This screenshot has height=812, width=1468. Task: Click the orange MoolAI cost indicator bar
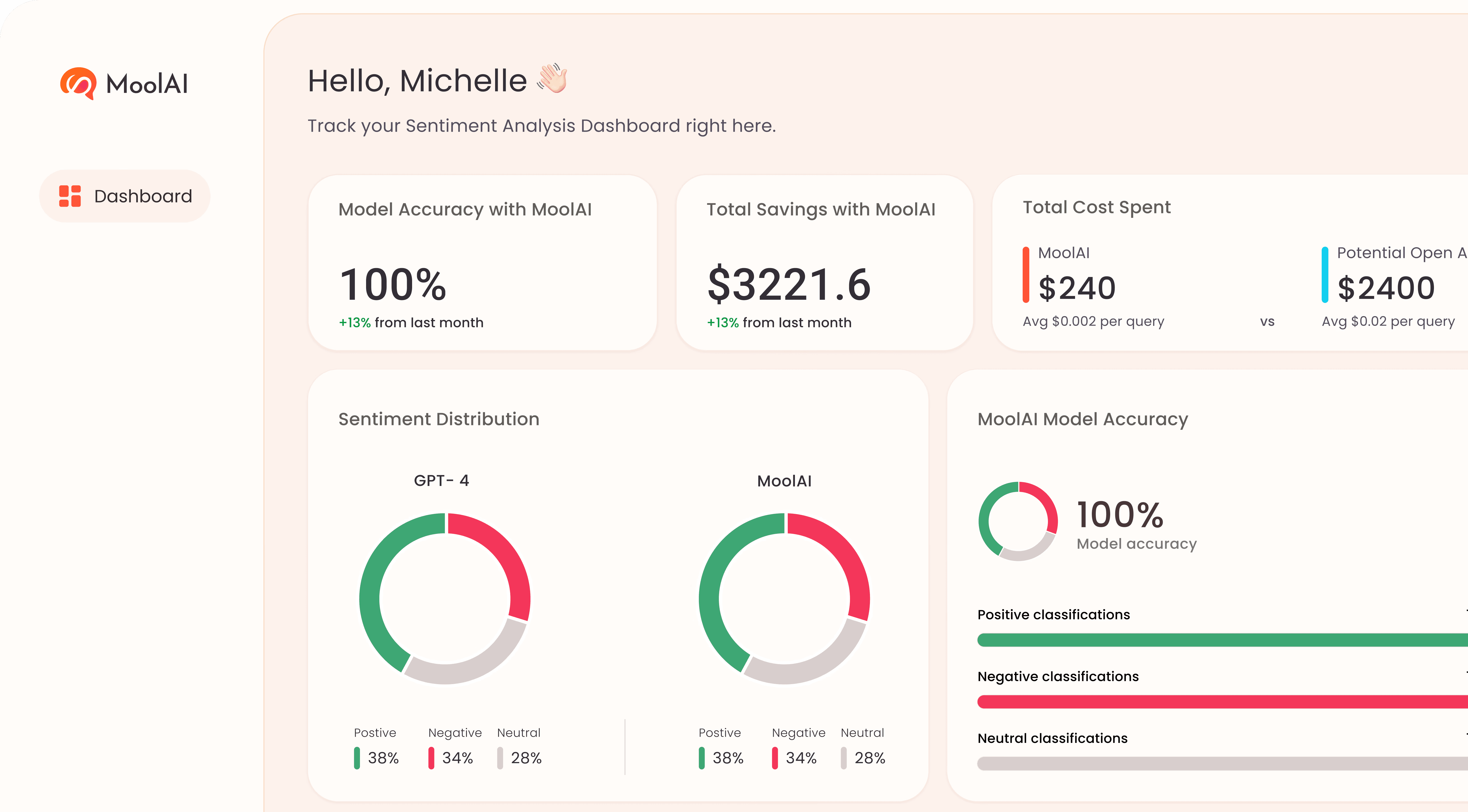(x=1026, y=275)
